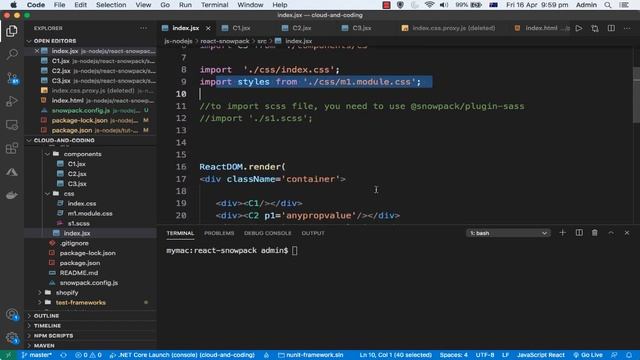Open the Azure view icon
The height and width of the screenshot is (360, 640).
[x=11, y=172]
